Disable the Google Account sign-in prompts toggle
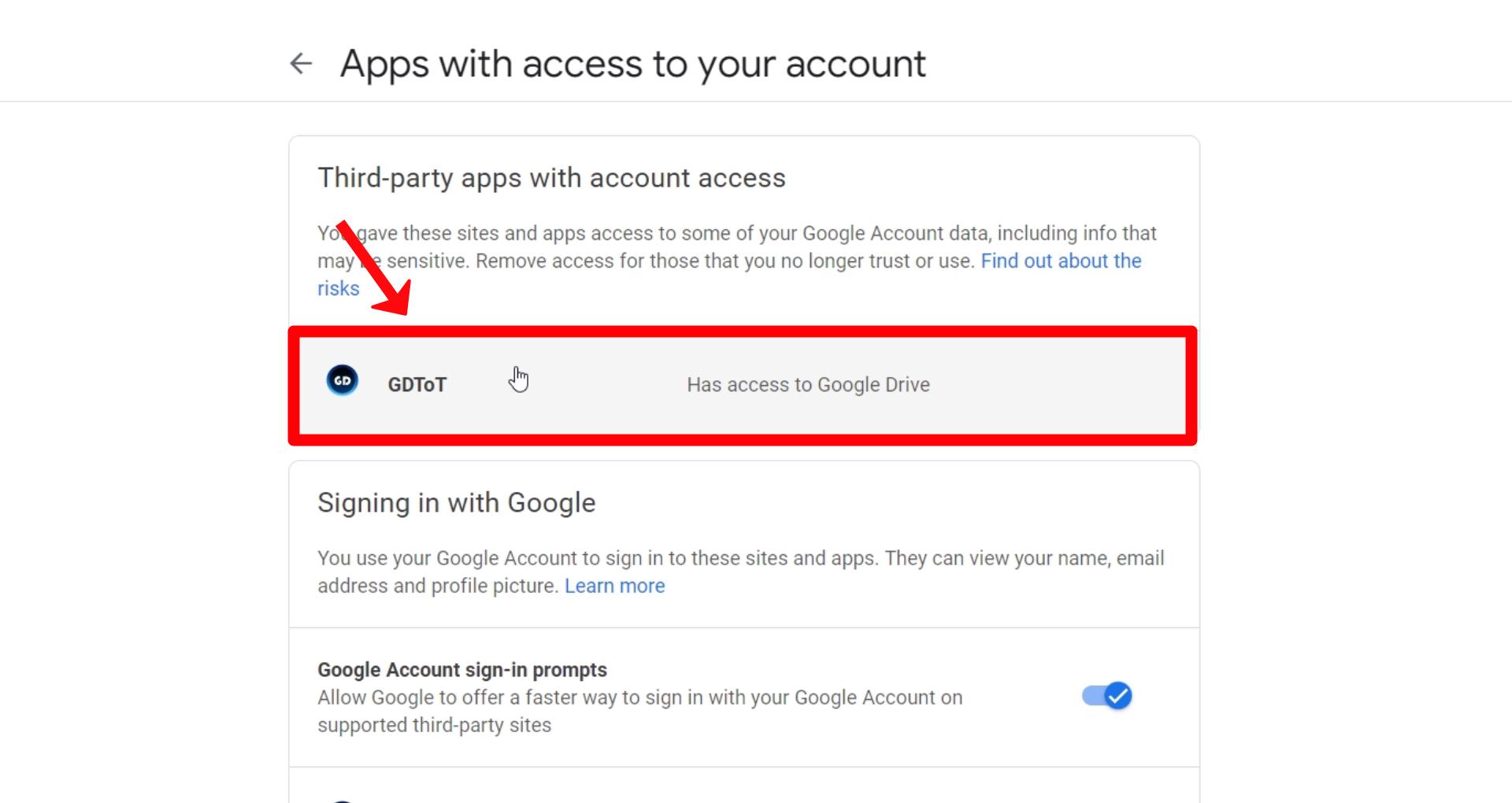The width and height of the screenshot is (1512, 803). (1106, 696)
